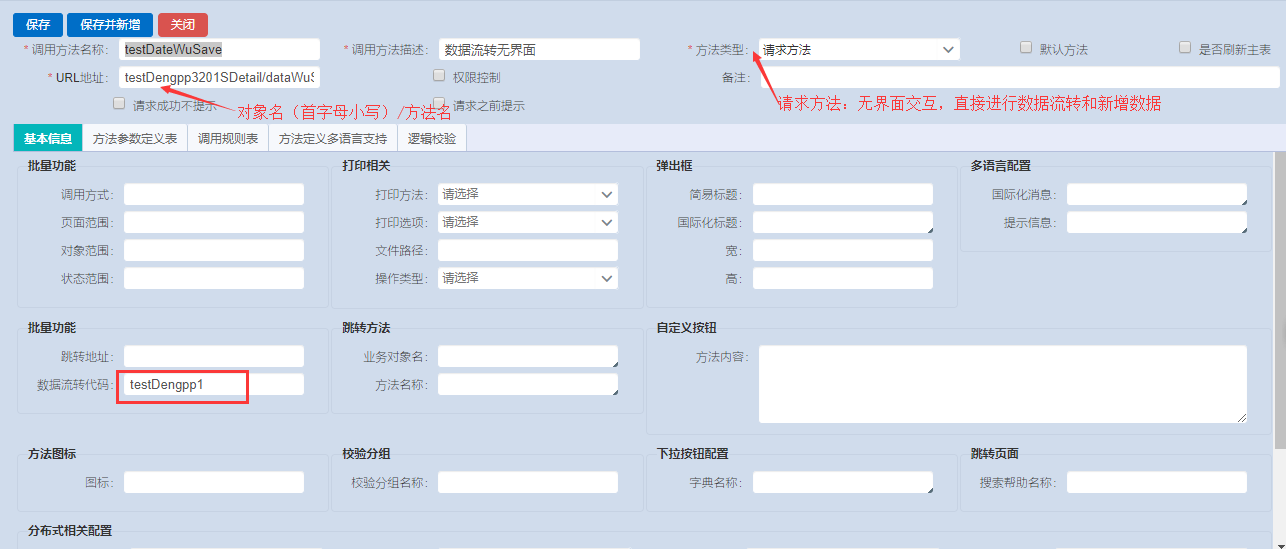Click the 数据流转代码 field containing testDengpp1

point(212,384)
